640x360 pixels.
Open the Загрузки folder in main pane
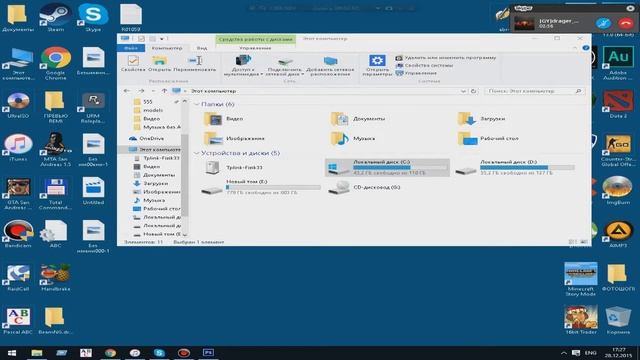pyautogui.click(x=482, y=118)
